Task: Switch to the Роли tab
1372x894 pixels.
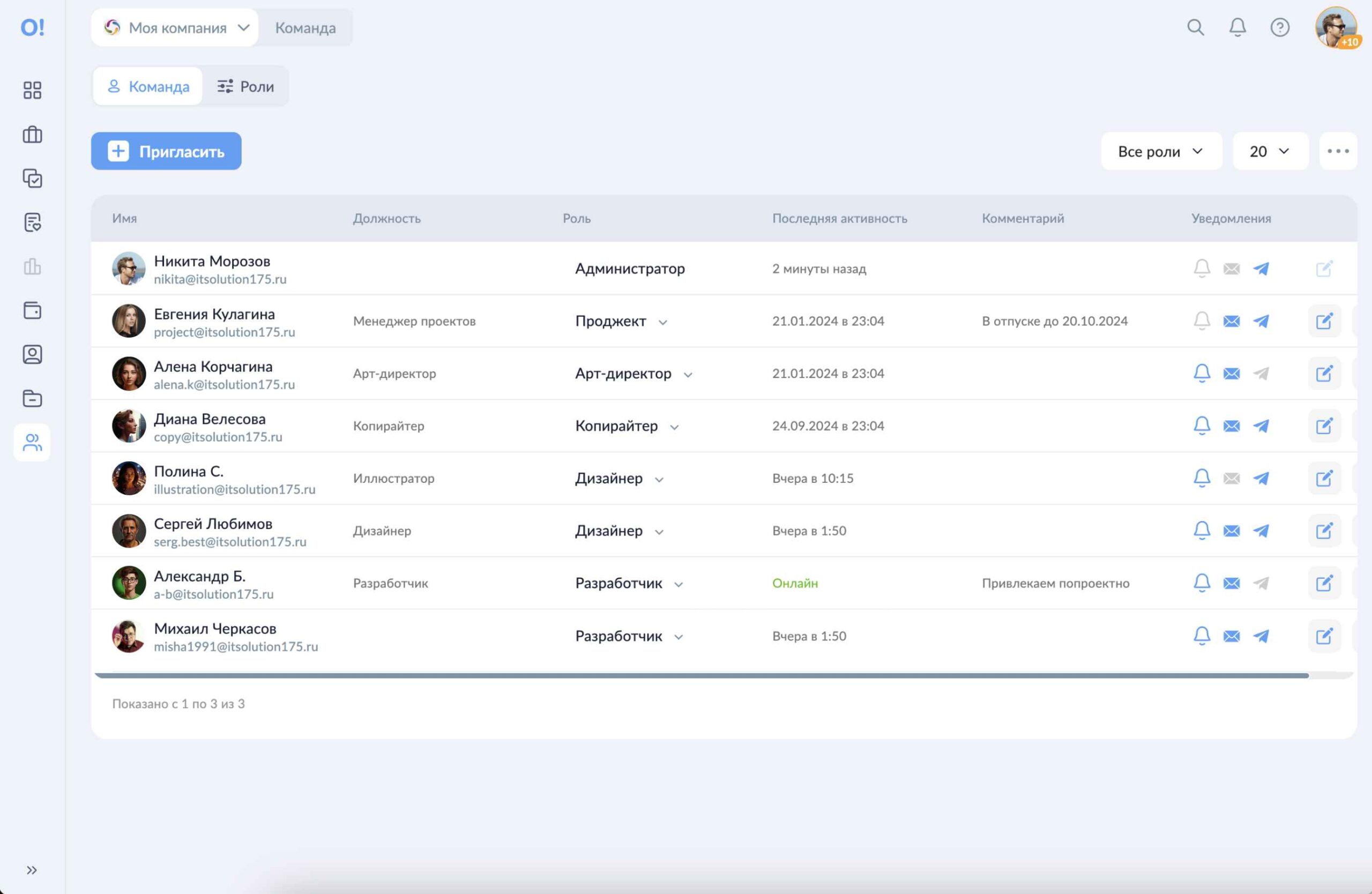Action: (245, 86)
